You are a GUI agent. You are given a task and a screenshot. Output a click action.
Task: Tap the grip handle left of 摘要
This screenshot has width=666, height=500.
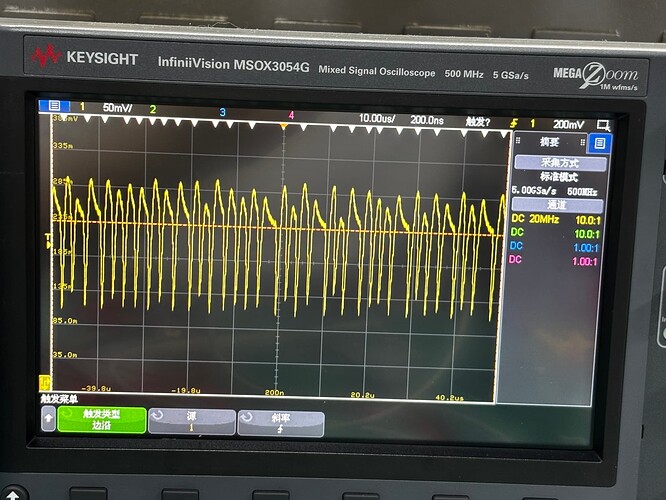[x=518, y=140]
